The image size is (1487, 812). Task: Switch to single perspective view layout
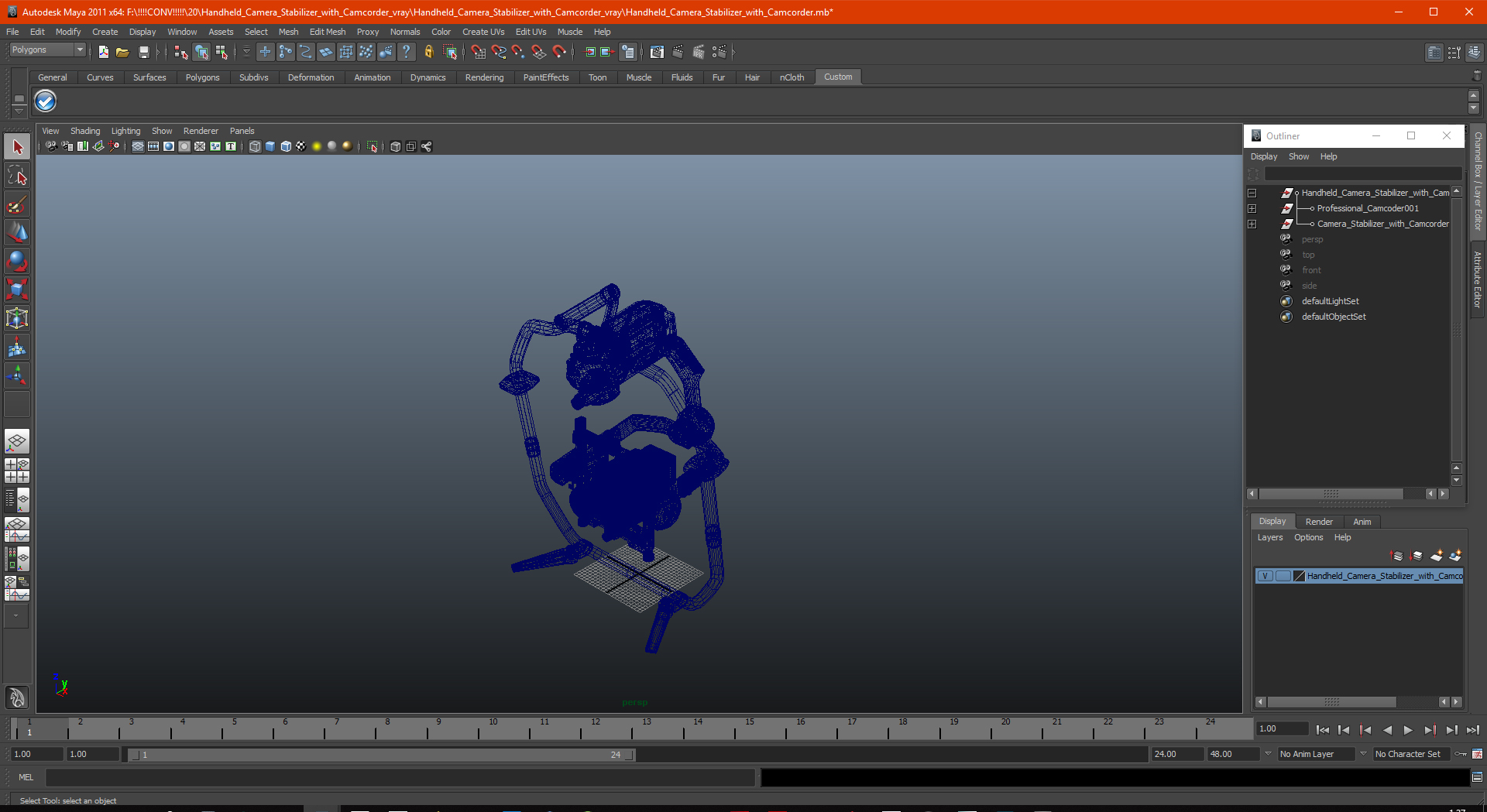click(17, 441)
